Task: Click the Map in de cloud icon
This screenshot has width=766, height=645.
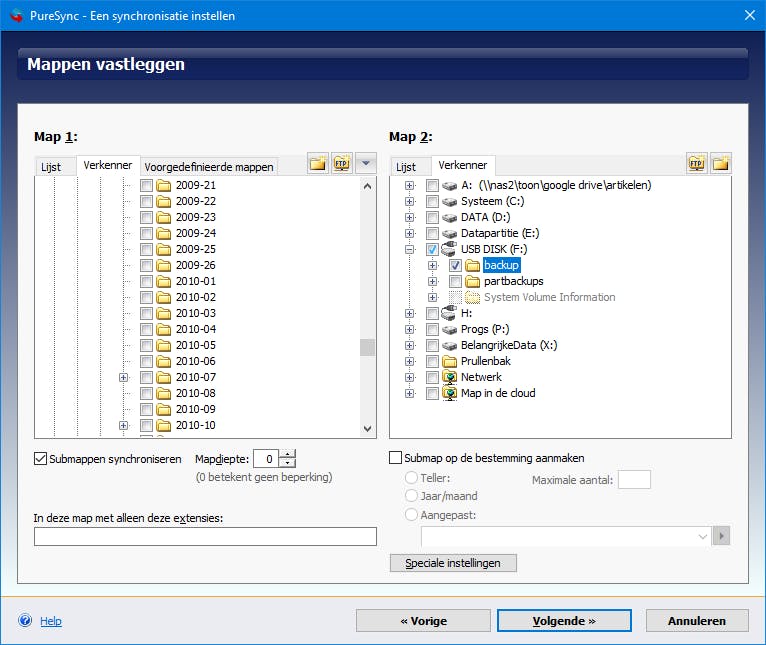Action: [x=449, y=393]
